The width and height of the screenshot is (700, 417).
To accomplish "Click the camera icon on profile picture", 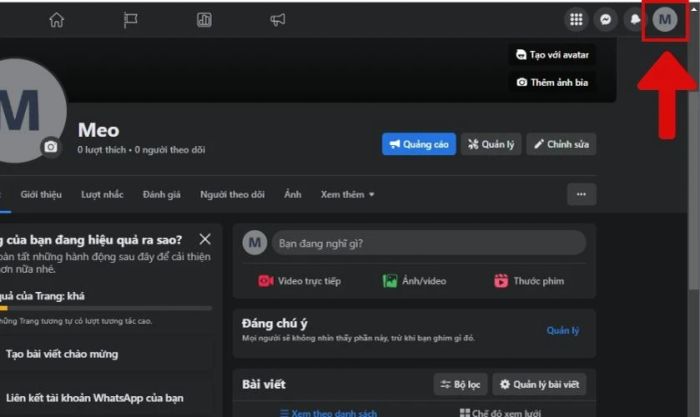I will (x=50, y=147).
